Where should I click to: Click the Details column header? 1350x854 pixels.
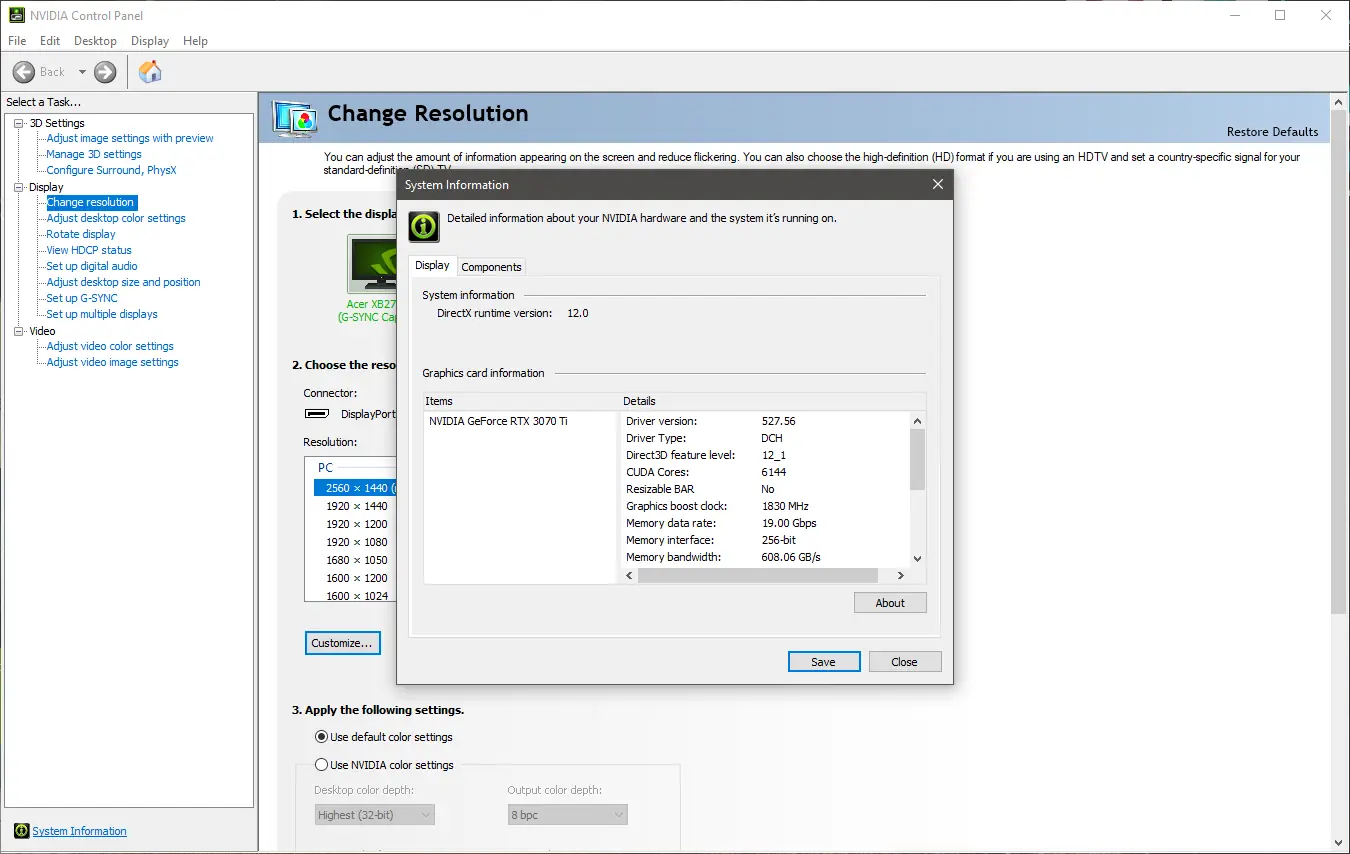coord(773,401)
